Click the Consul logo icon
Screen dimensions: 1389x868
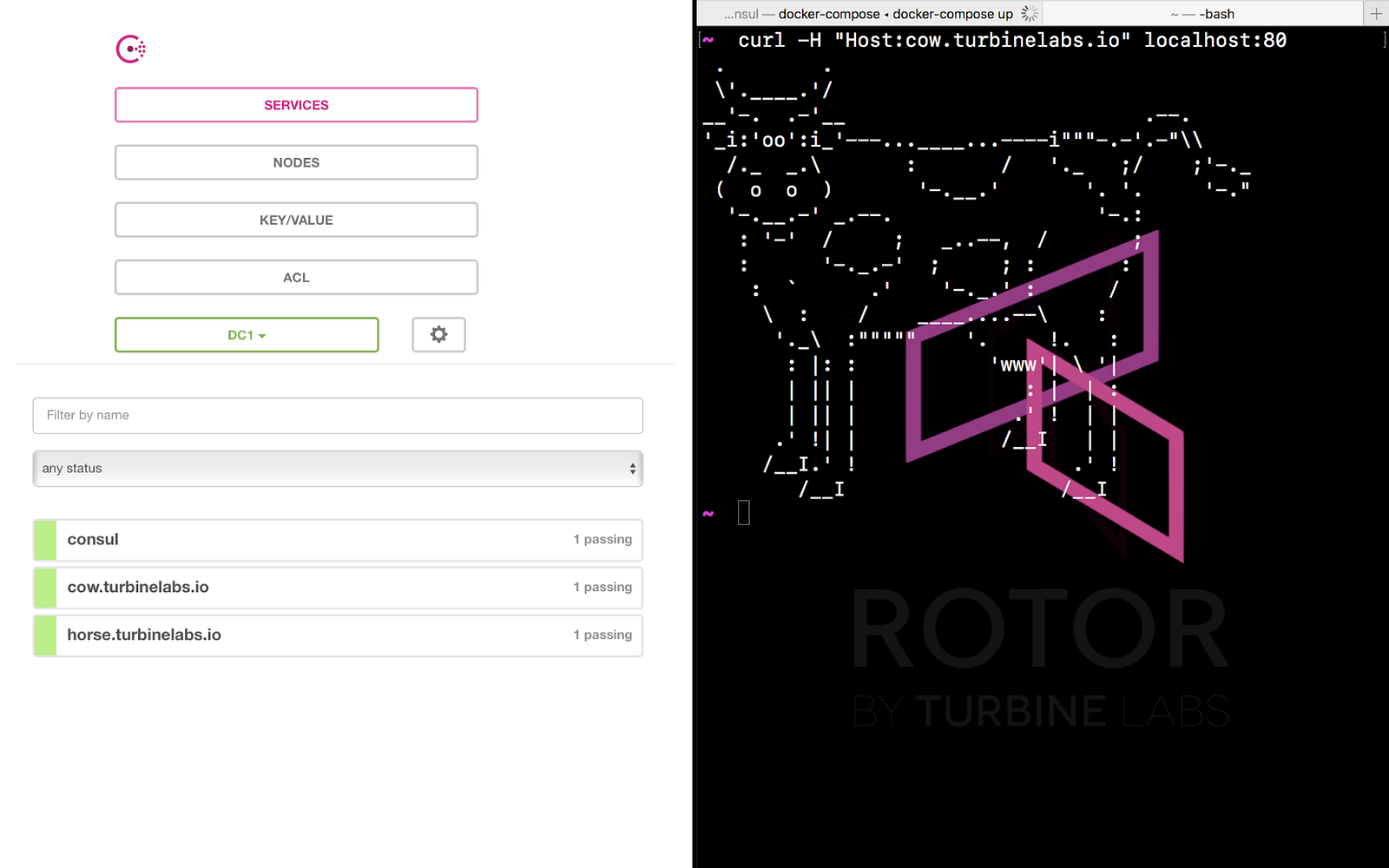click(131, 49)
